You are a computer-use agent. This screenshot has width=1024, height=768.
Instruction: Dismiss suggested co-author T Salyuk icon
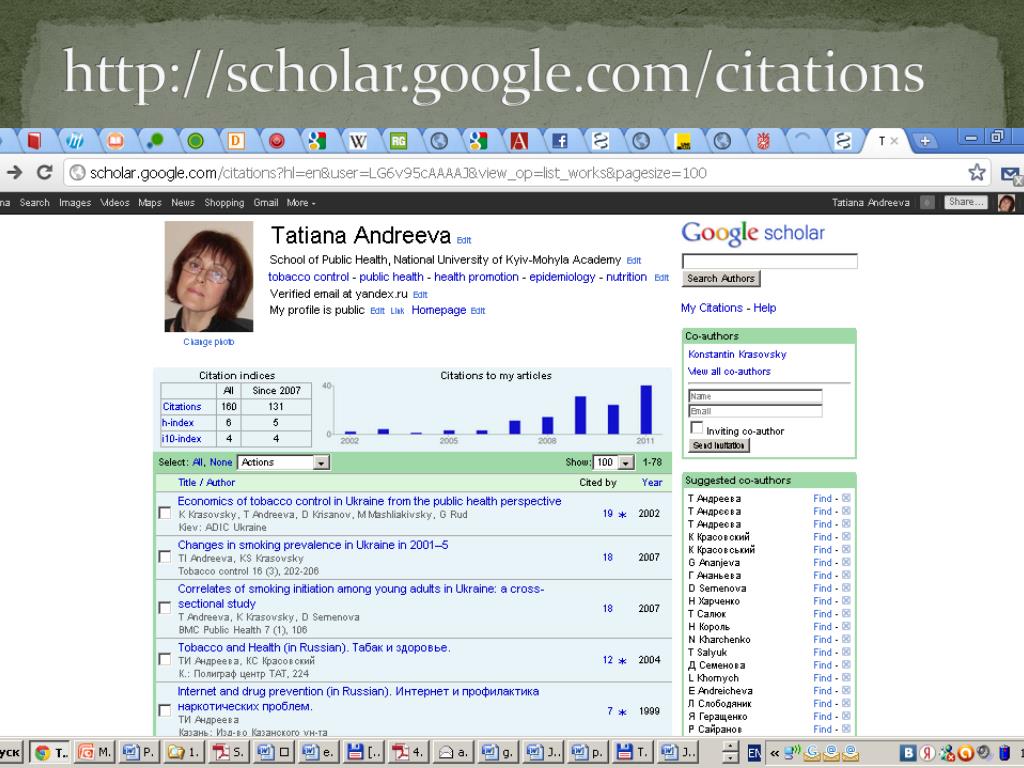pos(846,652)
